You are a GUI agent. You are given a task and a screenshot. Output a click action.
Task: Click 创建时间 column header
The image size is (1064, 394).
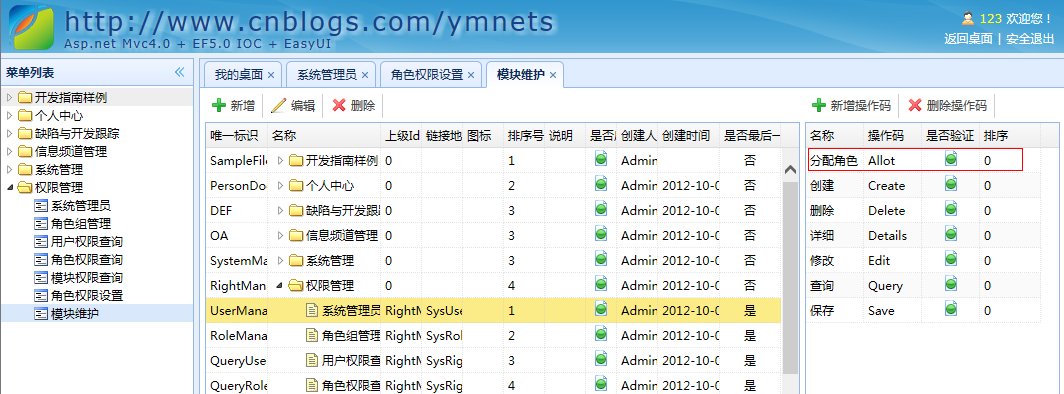[x=688, y=136]
